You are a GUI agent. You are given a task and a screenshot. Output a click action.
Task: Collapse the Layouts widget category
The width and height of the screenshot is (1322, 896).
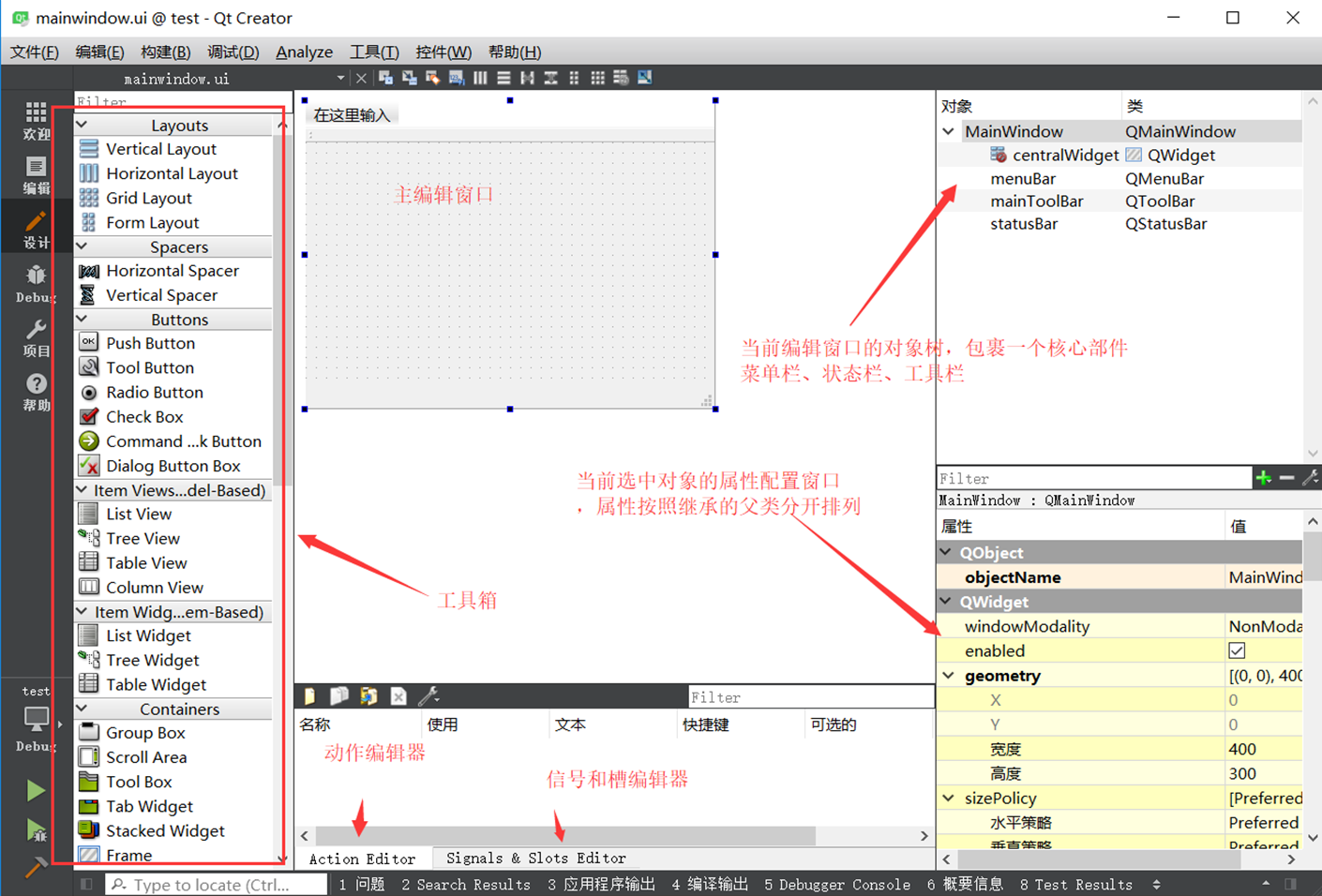click(x=83, y=125)
